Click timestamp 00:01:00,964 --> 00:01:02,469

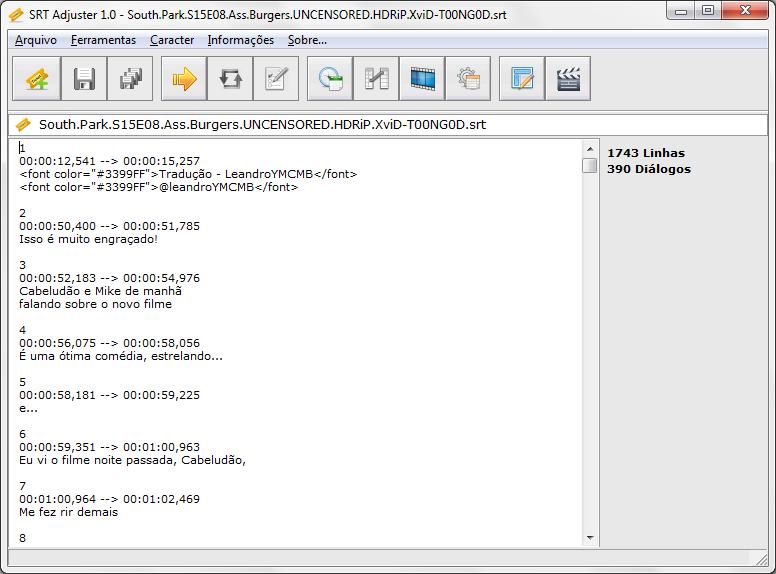click(x=109, y=499)
